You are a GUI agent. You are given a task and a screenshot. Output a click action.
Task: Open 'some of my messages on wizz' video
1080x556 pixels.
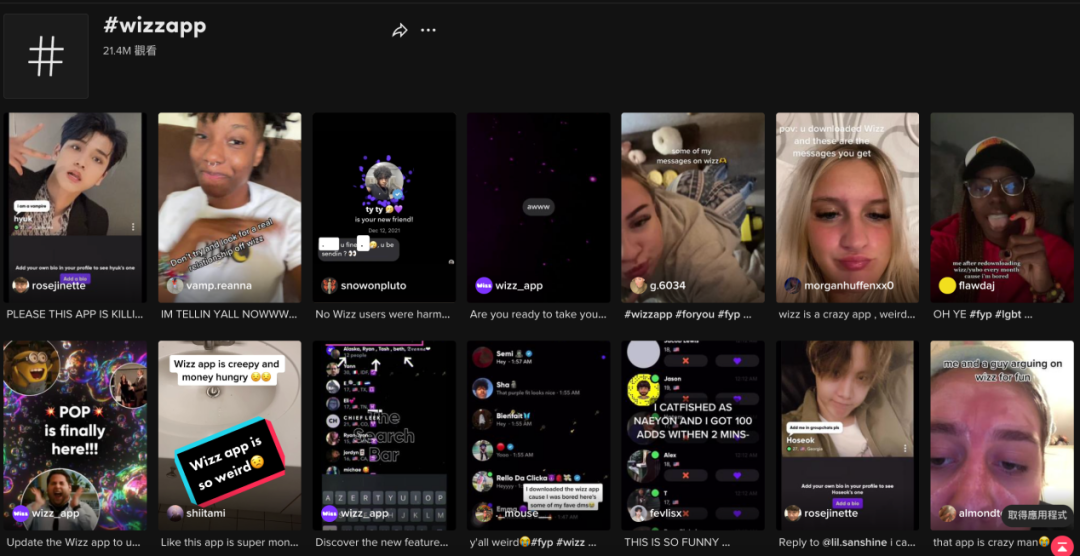(693, 207)
